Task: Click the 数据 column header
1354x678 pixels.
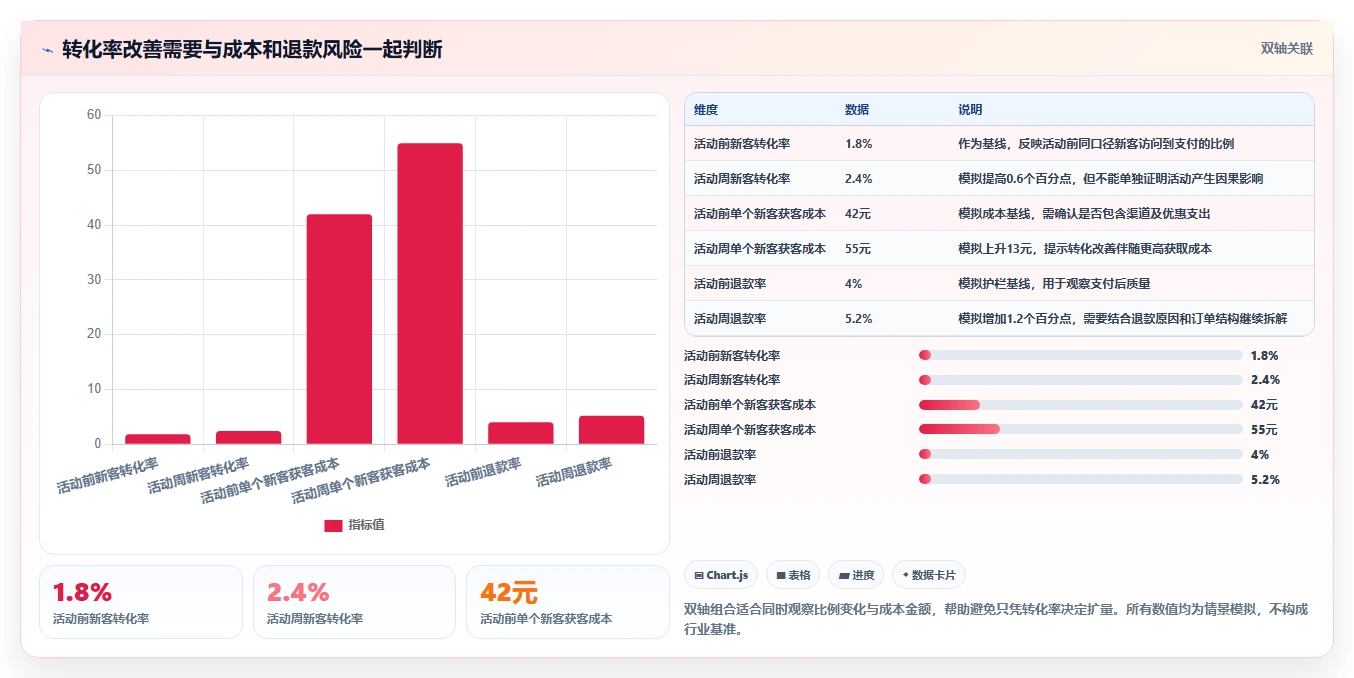Action: tap(857, 109)
